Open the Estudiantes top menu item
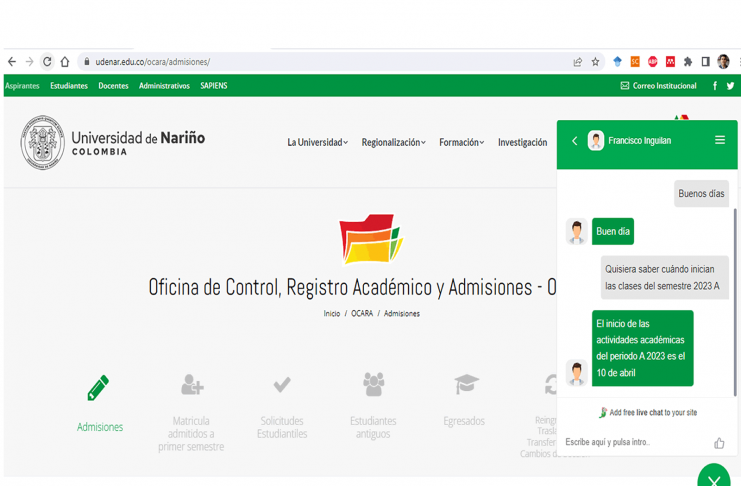 69,86
